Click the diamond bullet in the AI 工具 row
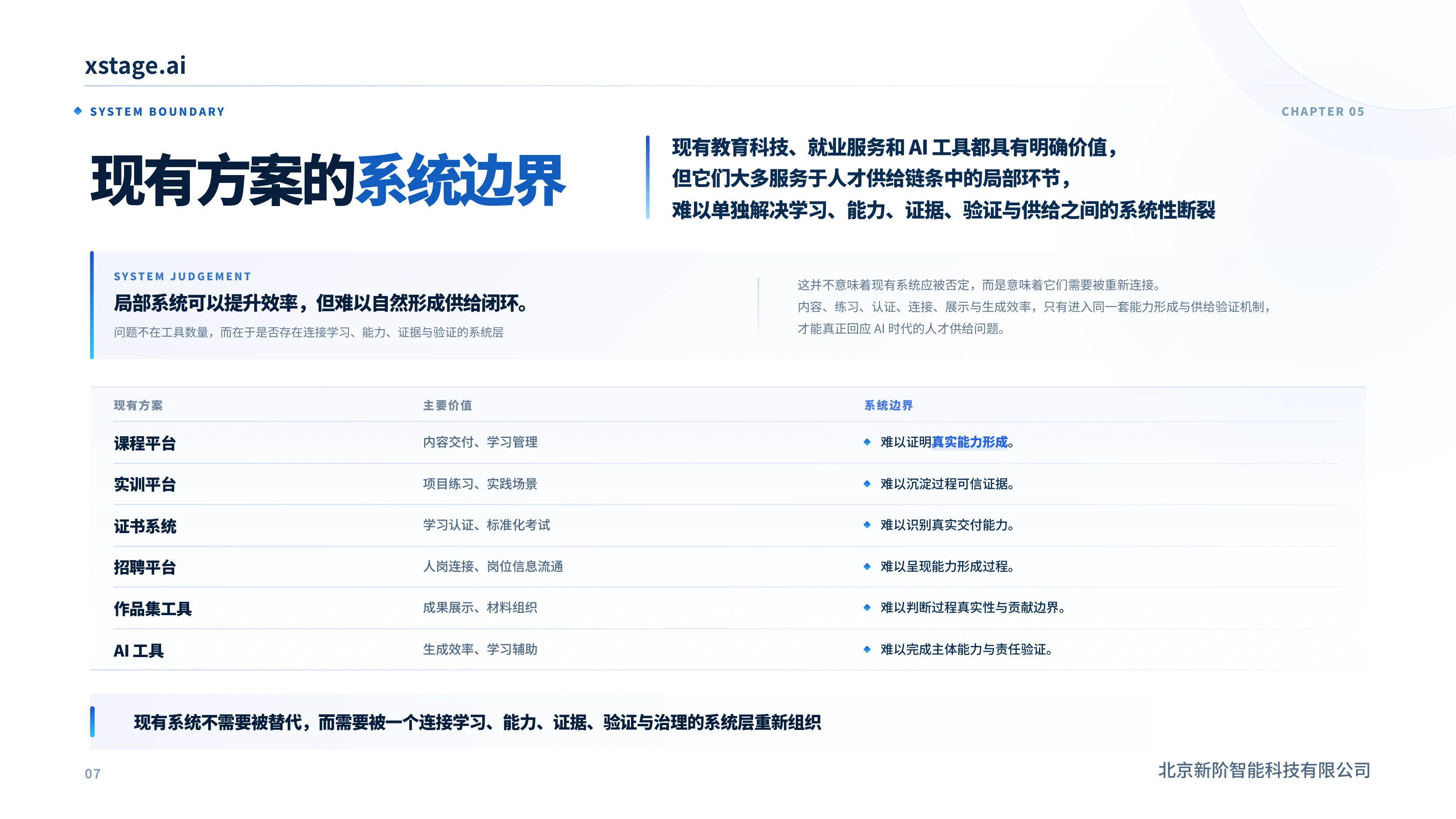The height and width of the screenshot is (819, 1456). [x=867, y=650]
